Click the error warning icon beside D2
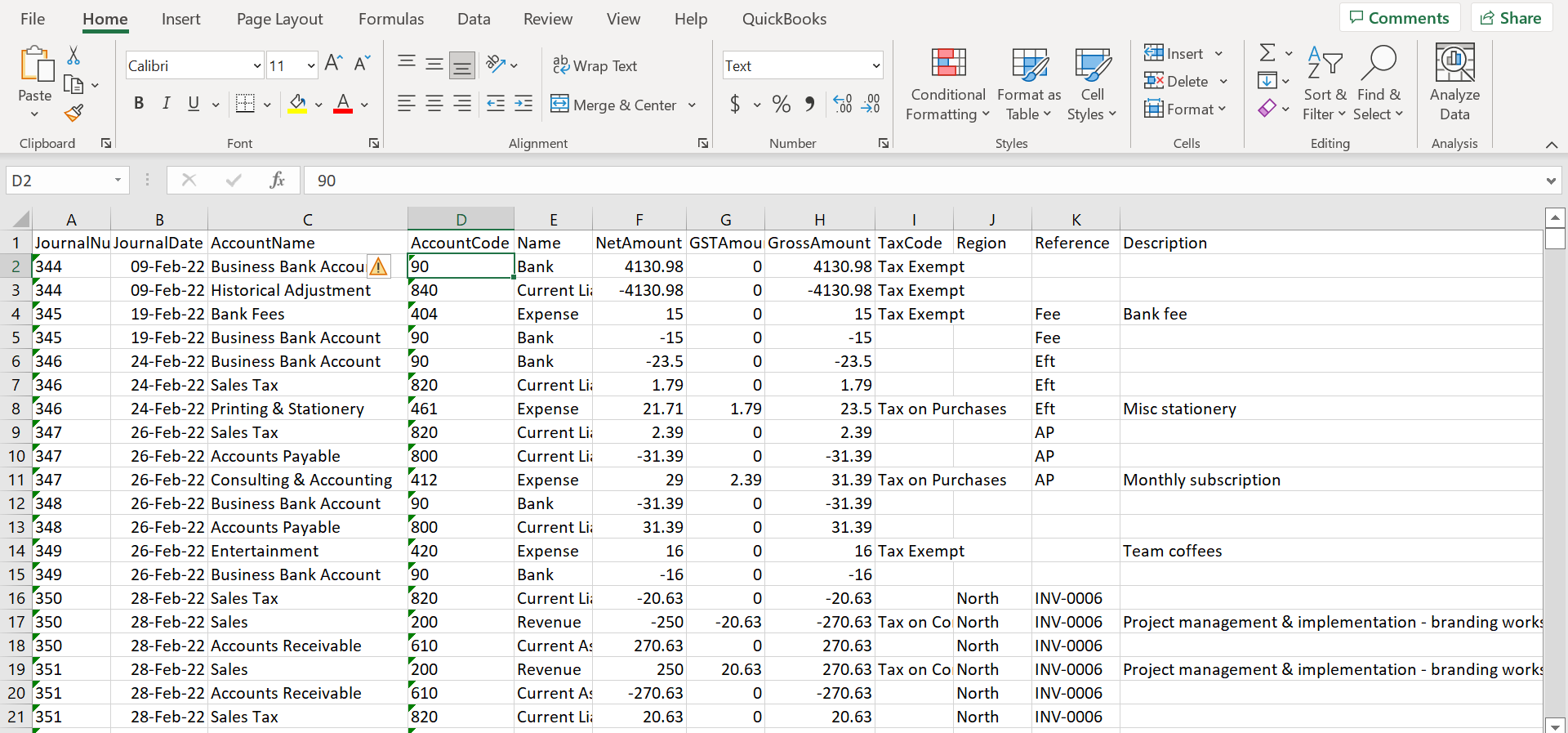This screenshot has height=733, width=1568. (378, 266)
